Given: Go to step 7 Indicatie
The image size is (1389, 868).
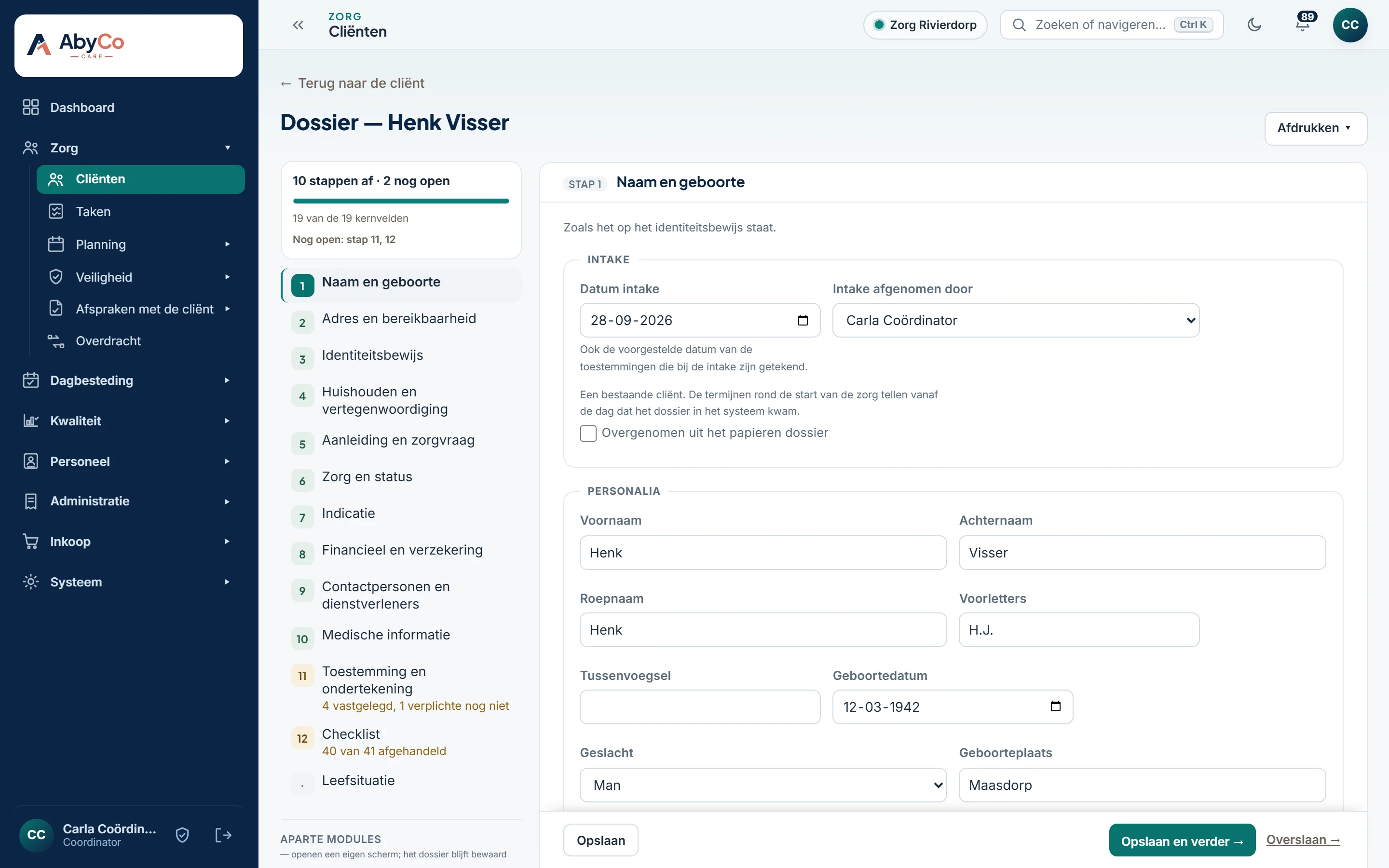Looking at the screenshot, I should pyautogui.click(x=401, y=515).
